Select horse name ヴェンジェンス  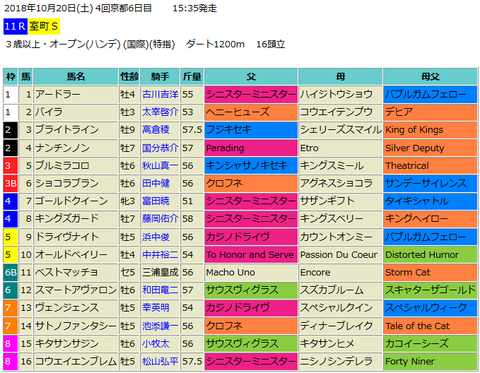click(x=67, y=308)
